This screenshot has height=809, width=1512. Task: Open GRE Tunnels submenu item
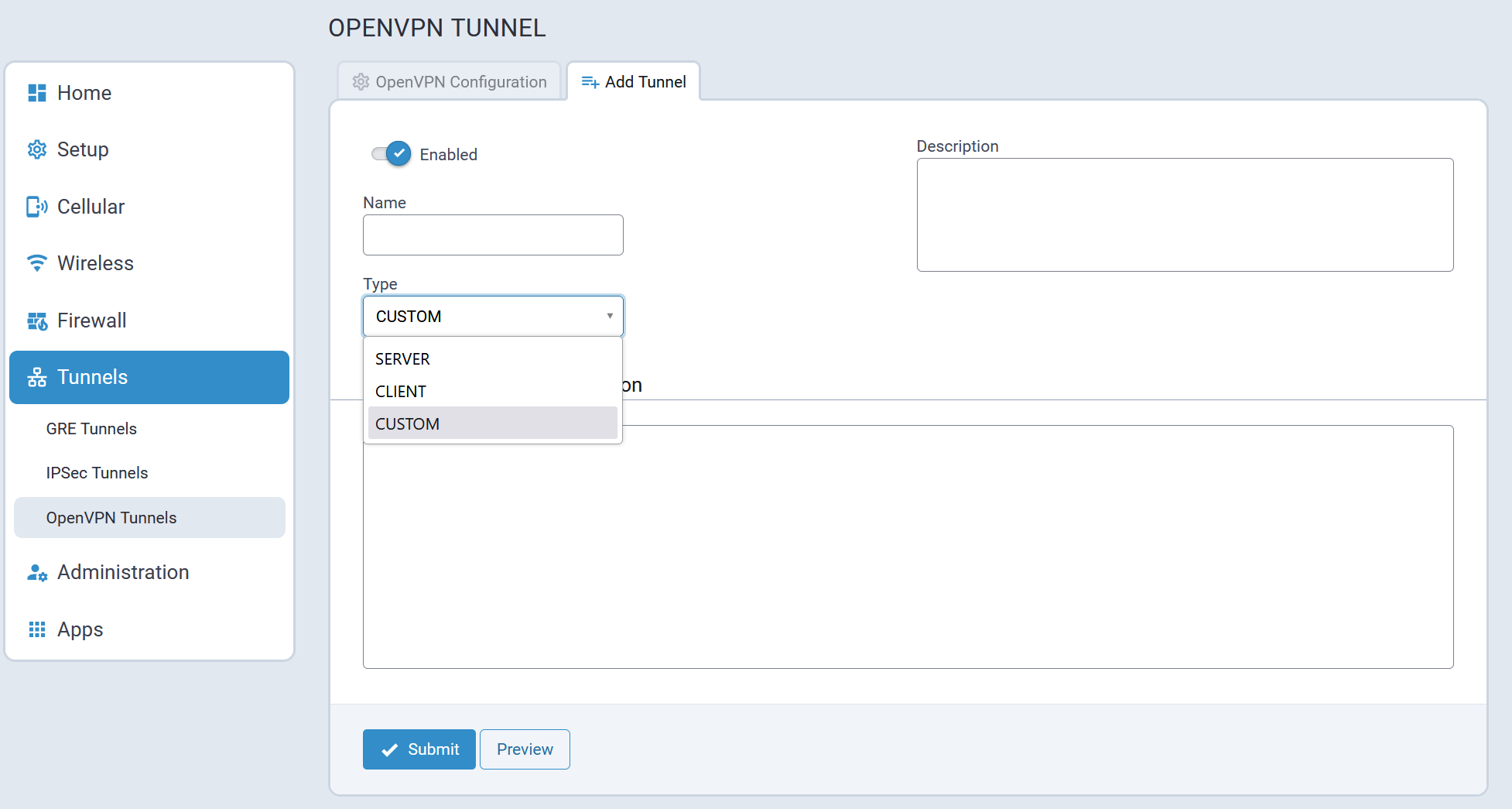tap(91, 429)
